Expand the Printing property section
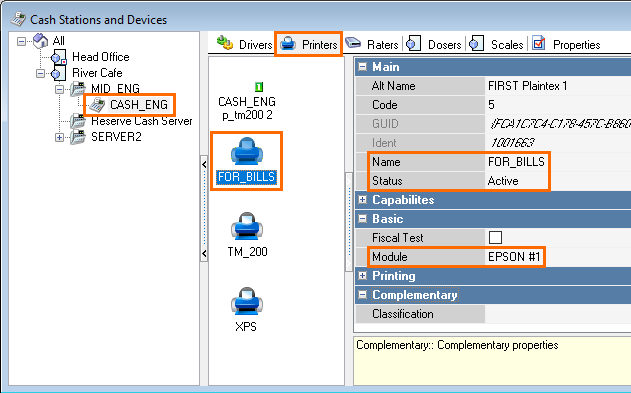 [363, 276]
